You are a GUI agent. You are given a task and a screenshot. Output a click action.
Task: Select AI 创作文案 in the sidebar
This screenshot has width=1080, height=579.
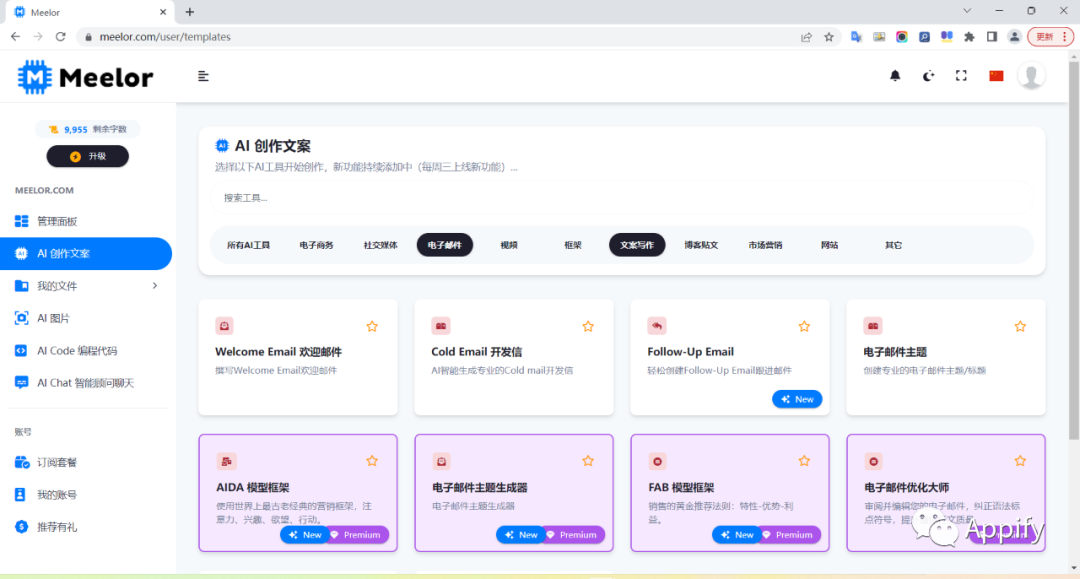[86, 253]
